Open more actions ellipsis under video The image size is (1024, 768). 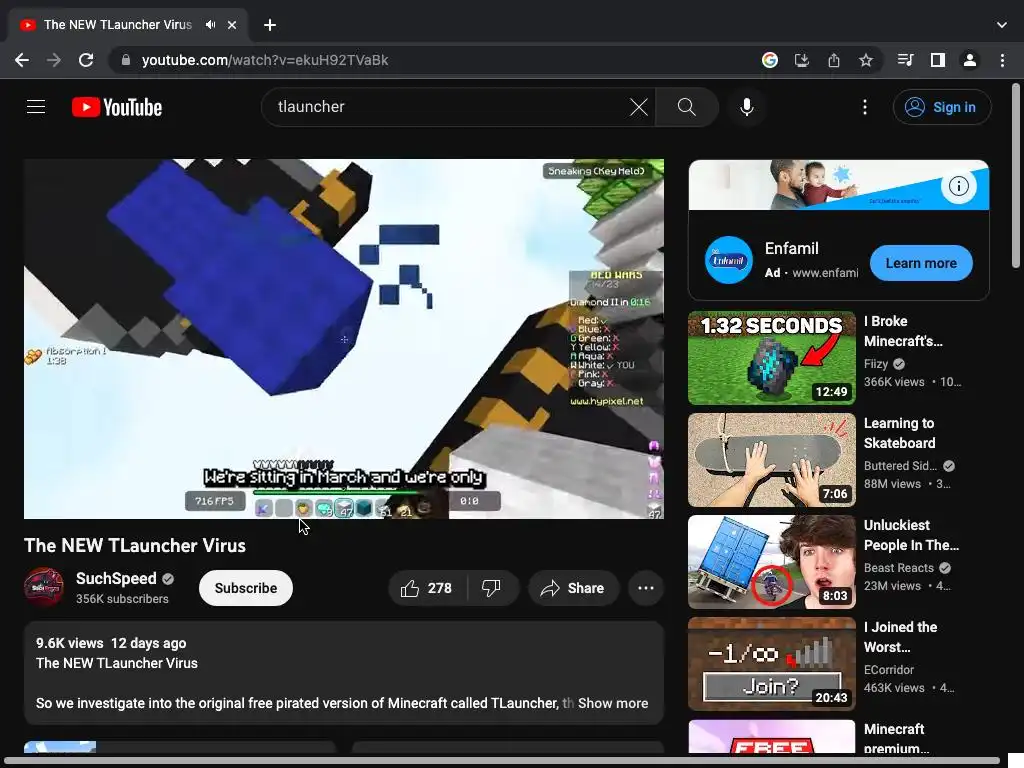coord(646,588)
